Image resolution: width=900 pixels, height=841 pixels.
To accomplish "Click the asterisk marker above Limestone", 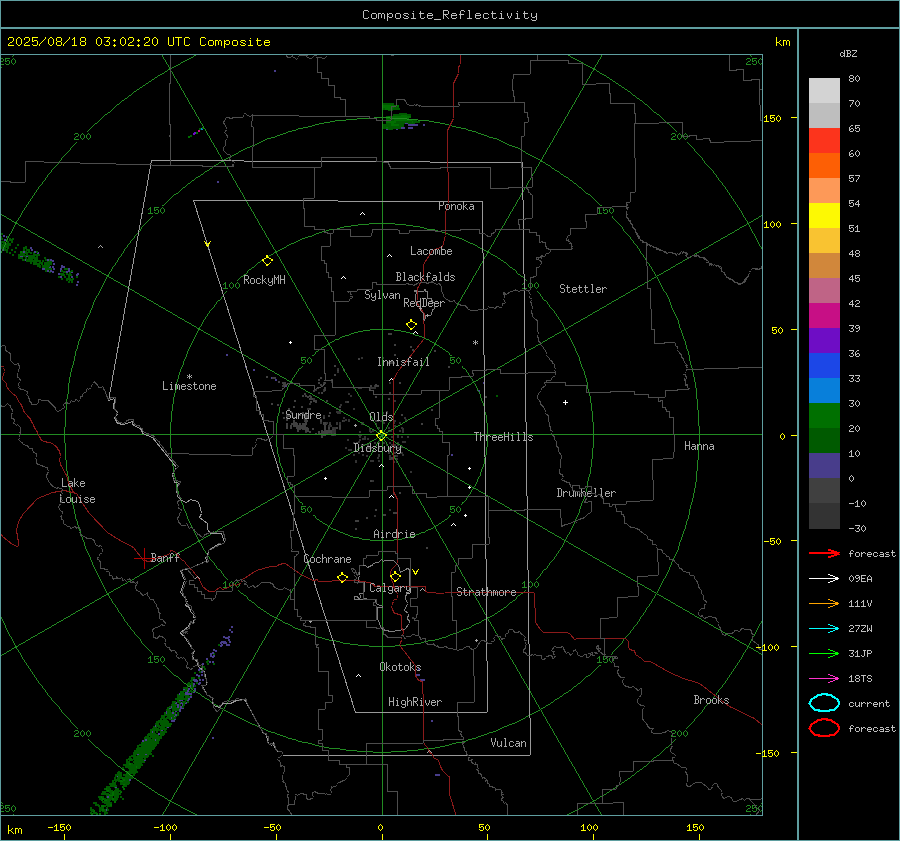I will (x=189, y=377).
